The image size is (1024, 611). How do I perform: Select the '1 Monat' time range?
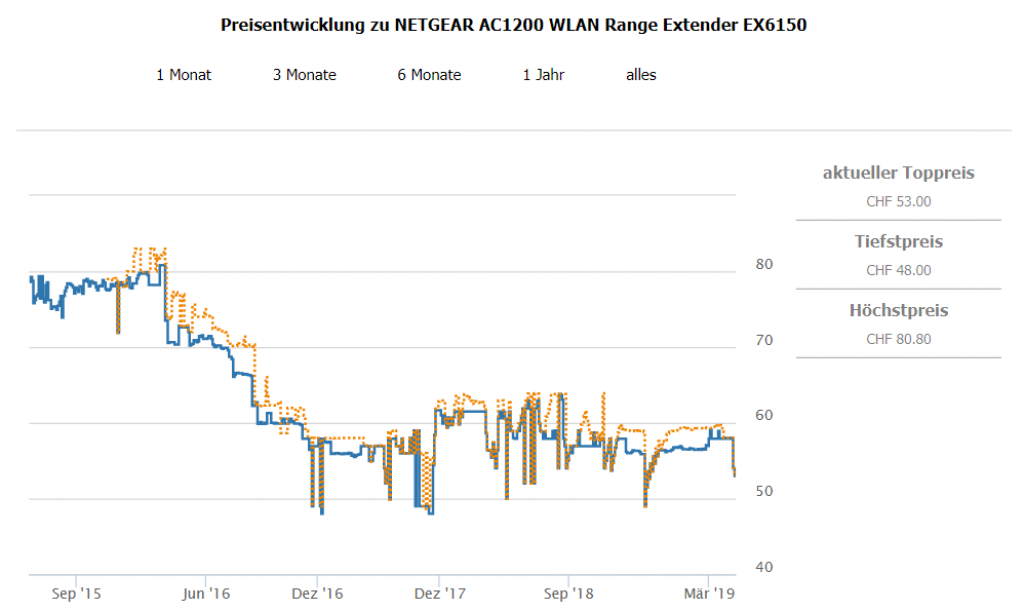pyautogui.click(x=184, y=75)
